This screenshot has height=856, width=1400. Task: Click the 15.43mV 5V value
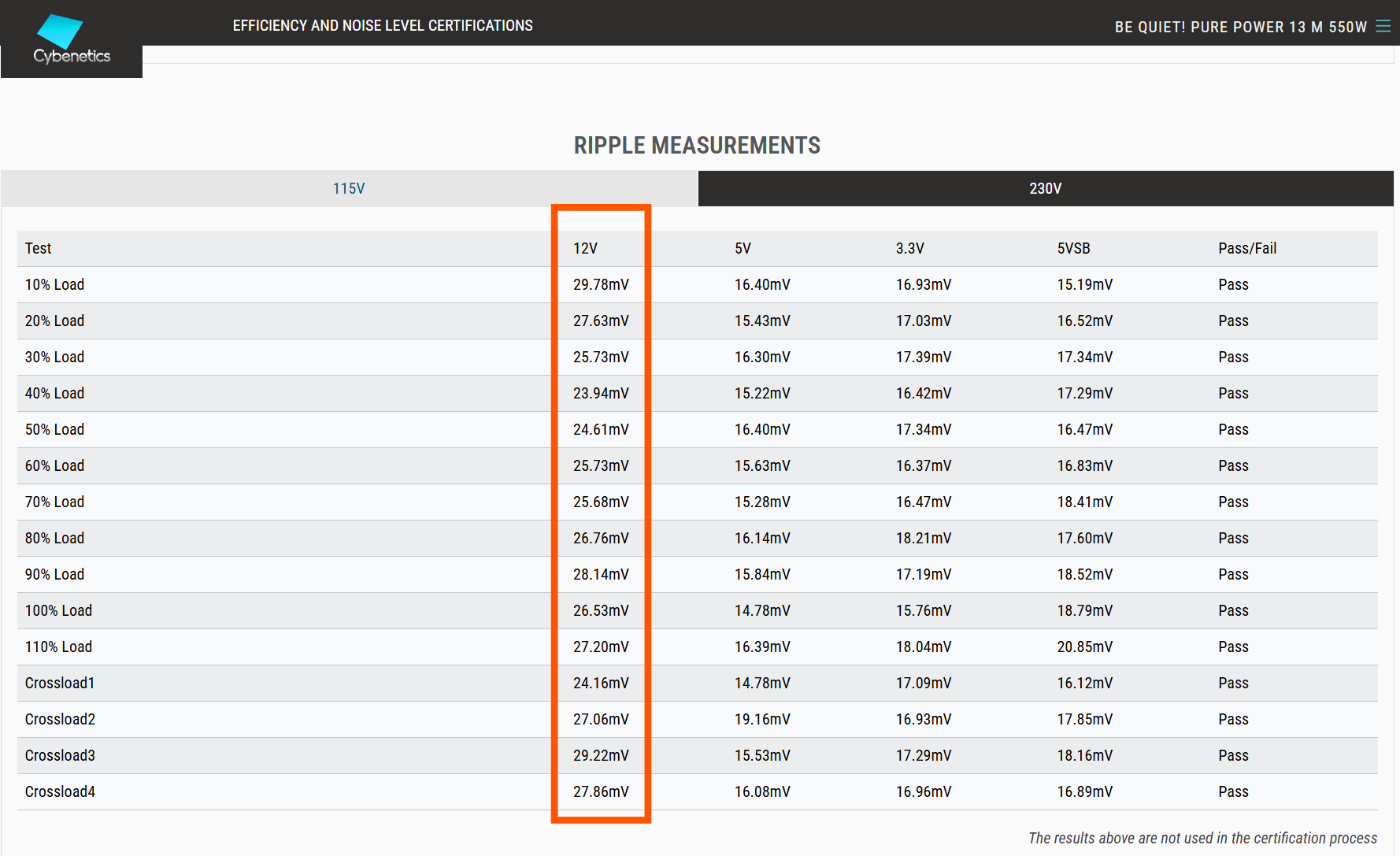762,321
